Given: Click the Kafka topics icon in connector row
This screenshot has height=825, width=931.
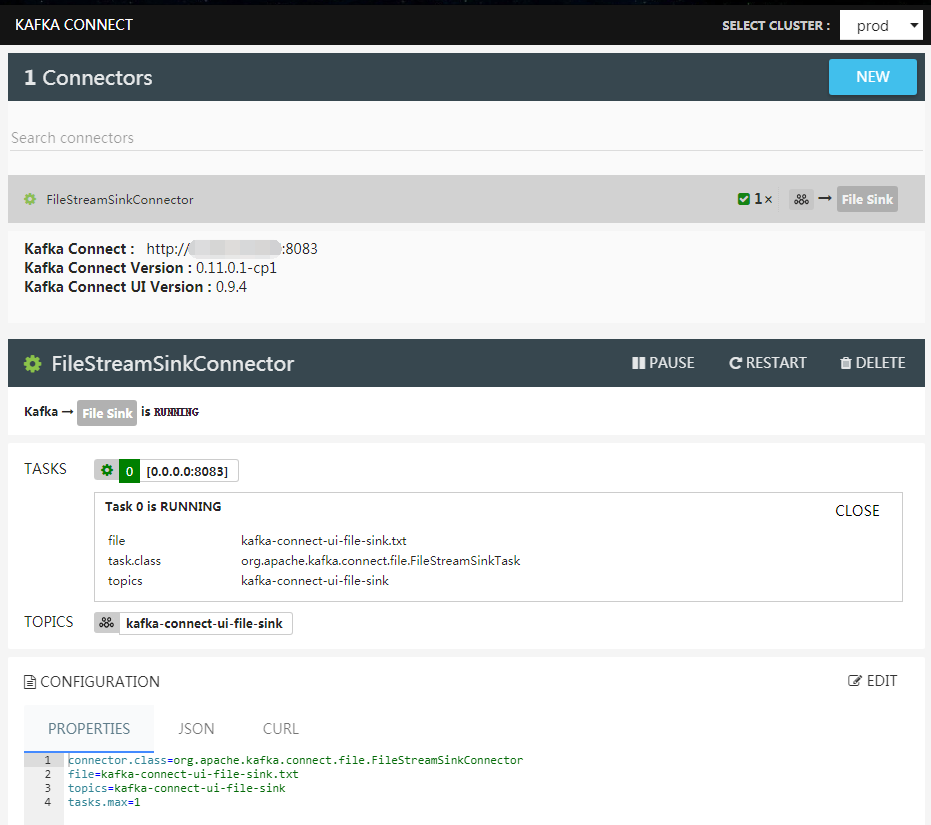Looking at the screenshot, I should (801, 199).
